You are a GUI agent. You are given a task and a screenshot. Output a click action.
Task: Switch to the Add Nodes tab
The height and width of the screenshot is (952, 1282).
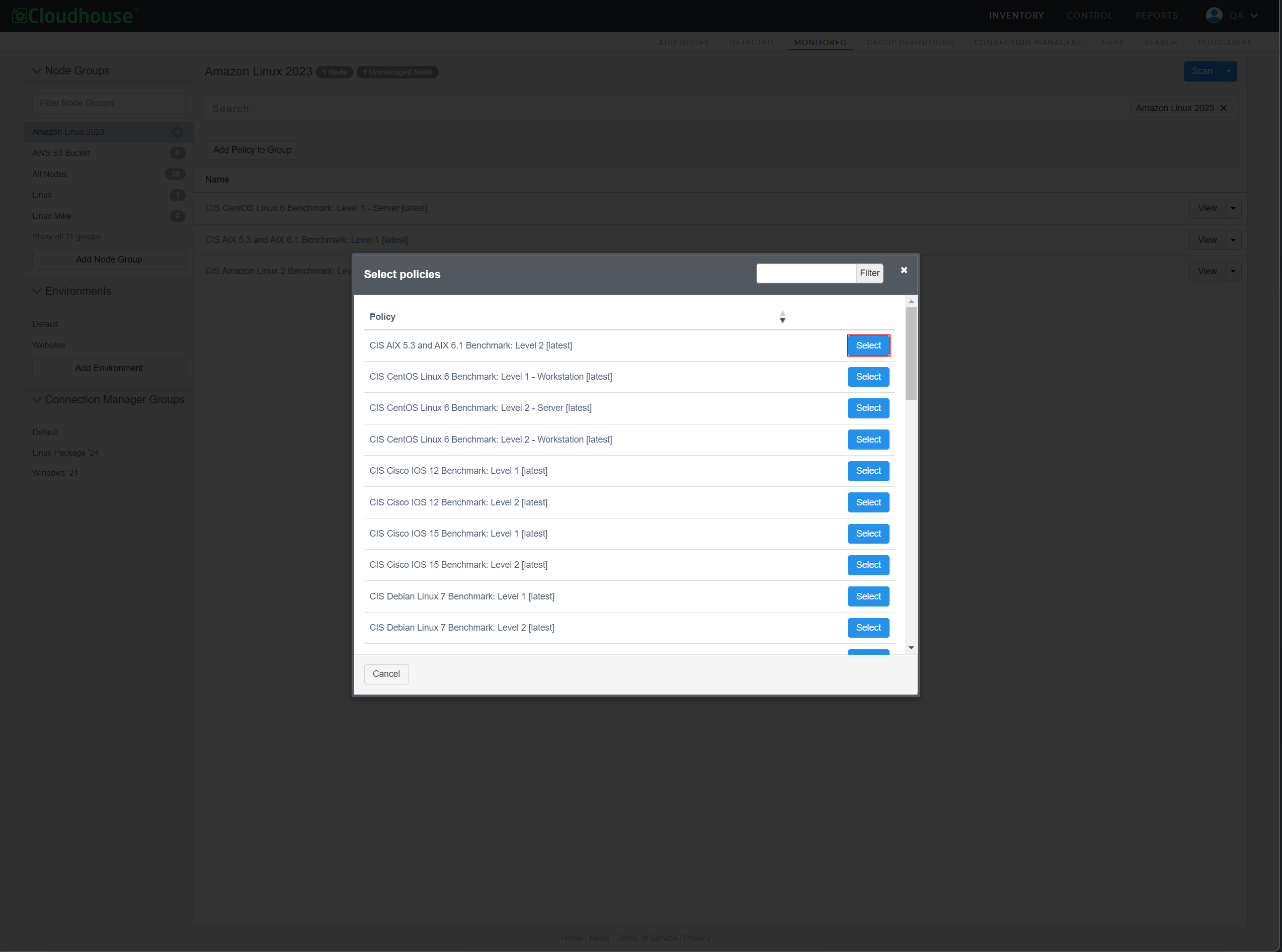[684, 43]
